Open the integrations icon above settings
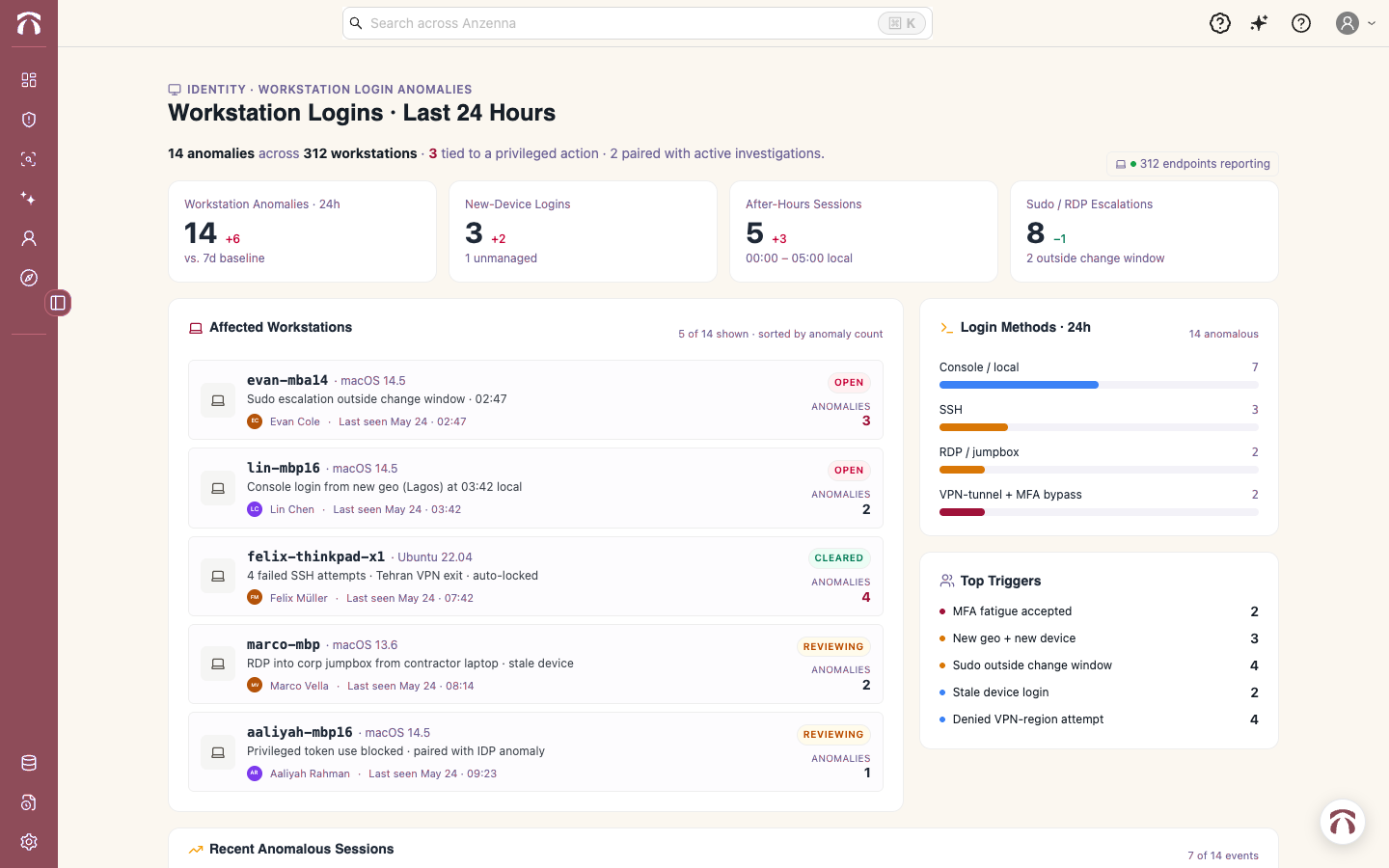The image size is (1389, 868). click(29, 802)
